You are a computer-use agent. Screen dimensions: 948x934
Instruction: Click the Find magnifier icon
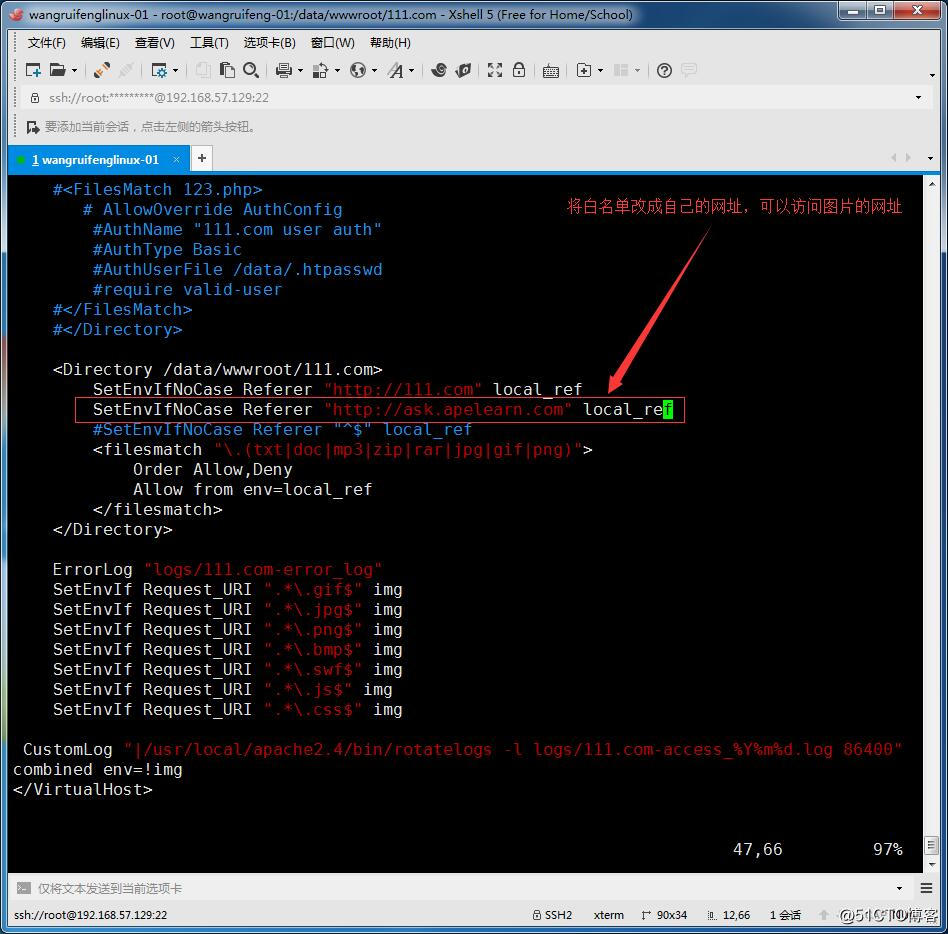coord(251,70)
